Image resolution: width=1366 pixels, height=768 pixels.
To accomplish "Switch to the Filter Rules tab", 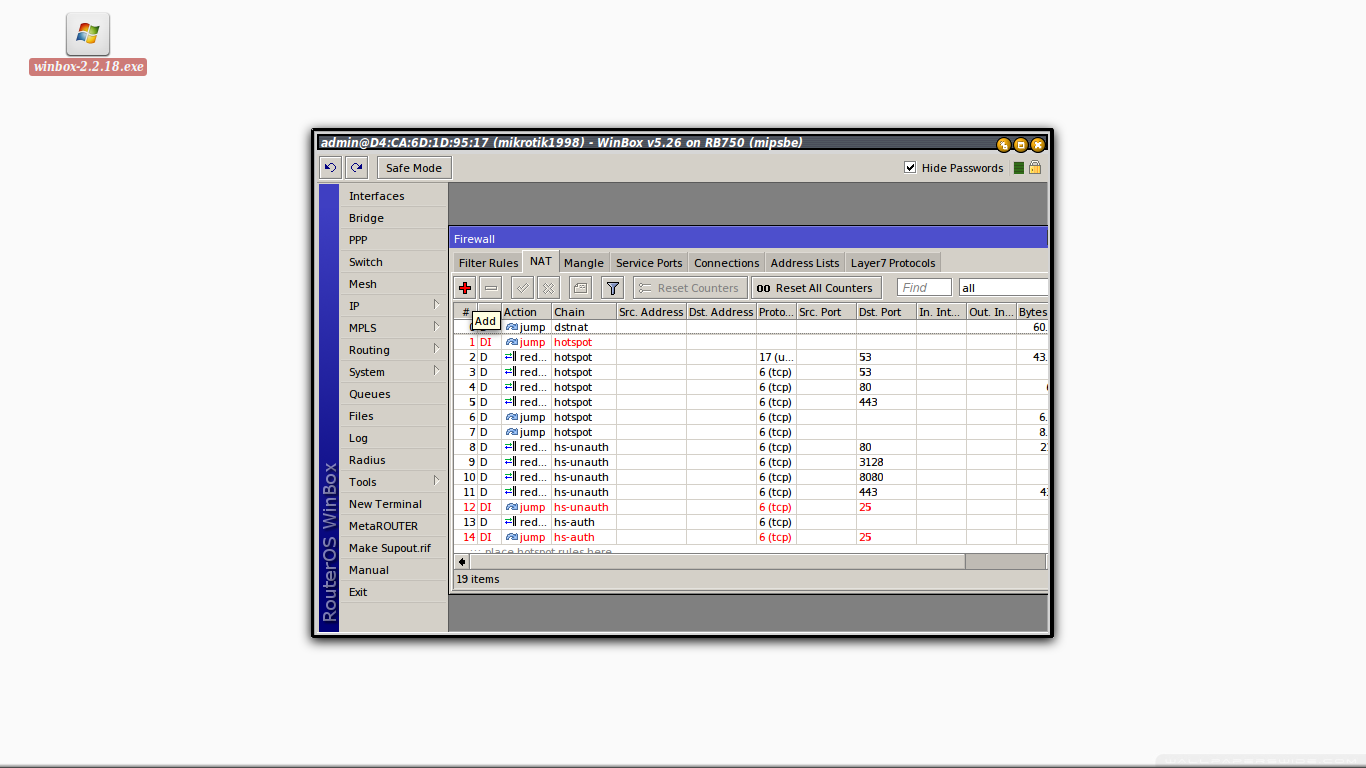I will click(x=488, y=263).
